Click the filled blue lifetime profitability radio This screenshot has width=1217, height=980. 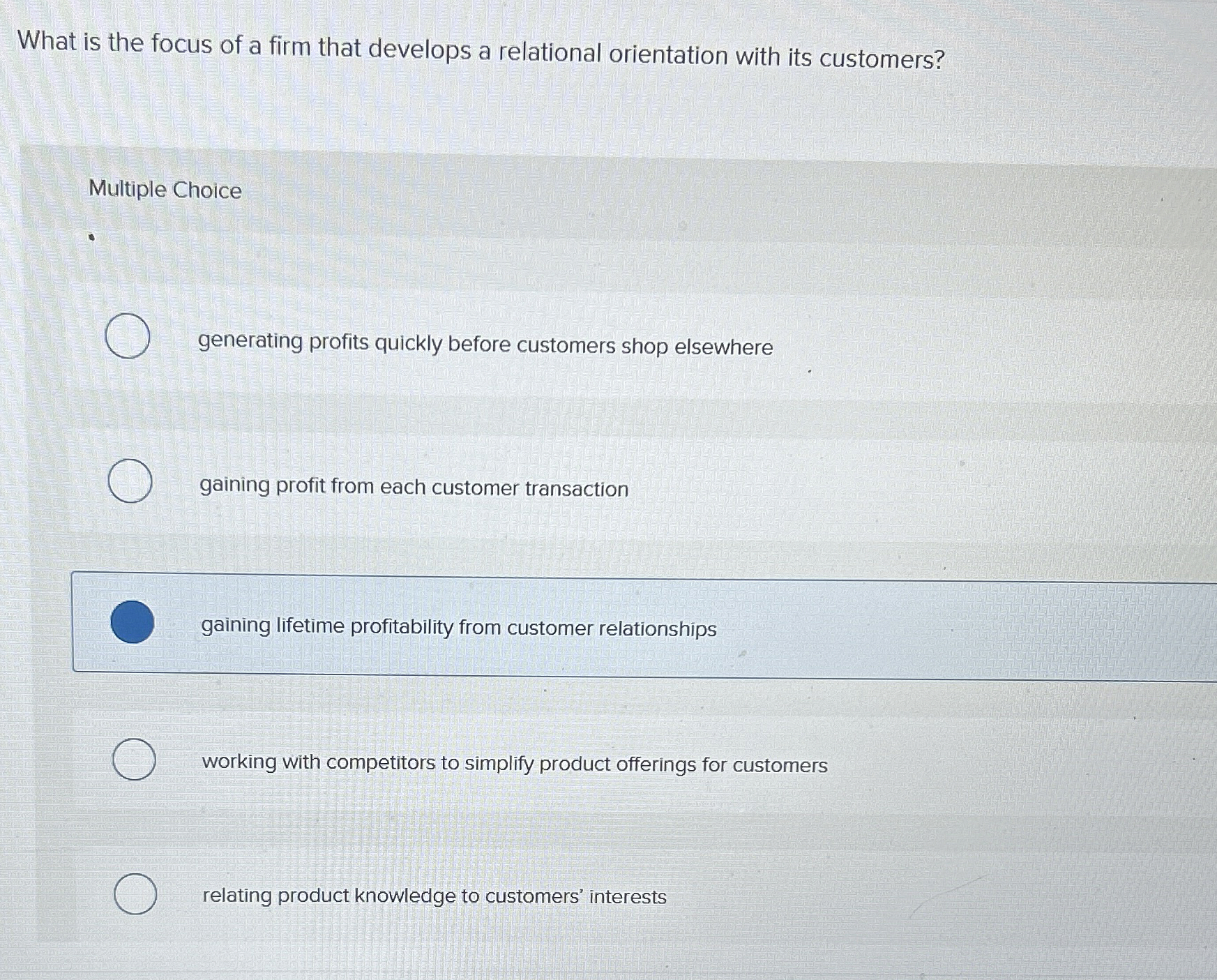pyautogui.click(x=133, y=621)
